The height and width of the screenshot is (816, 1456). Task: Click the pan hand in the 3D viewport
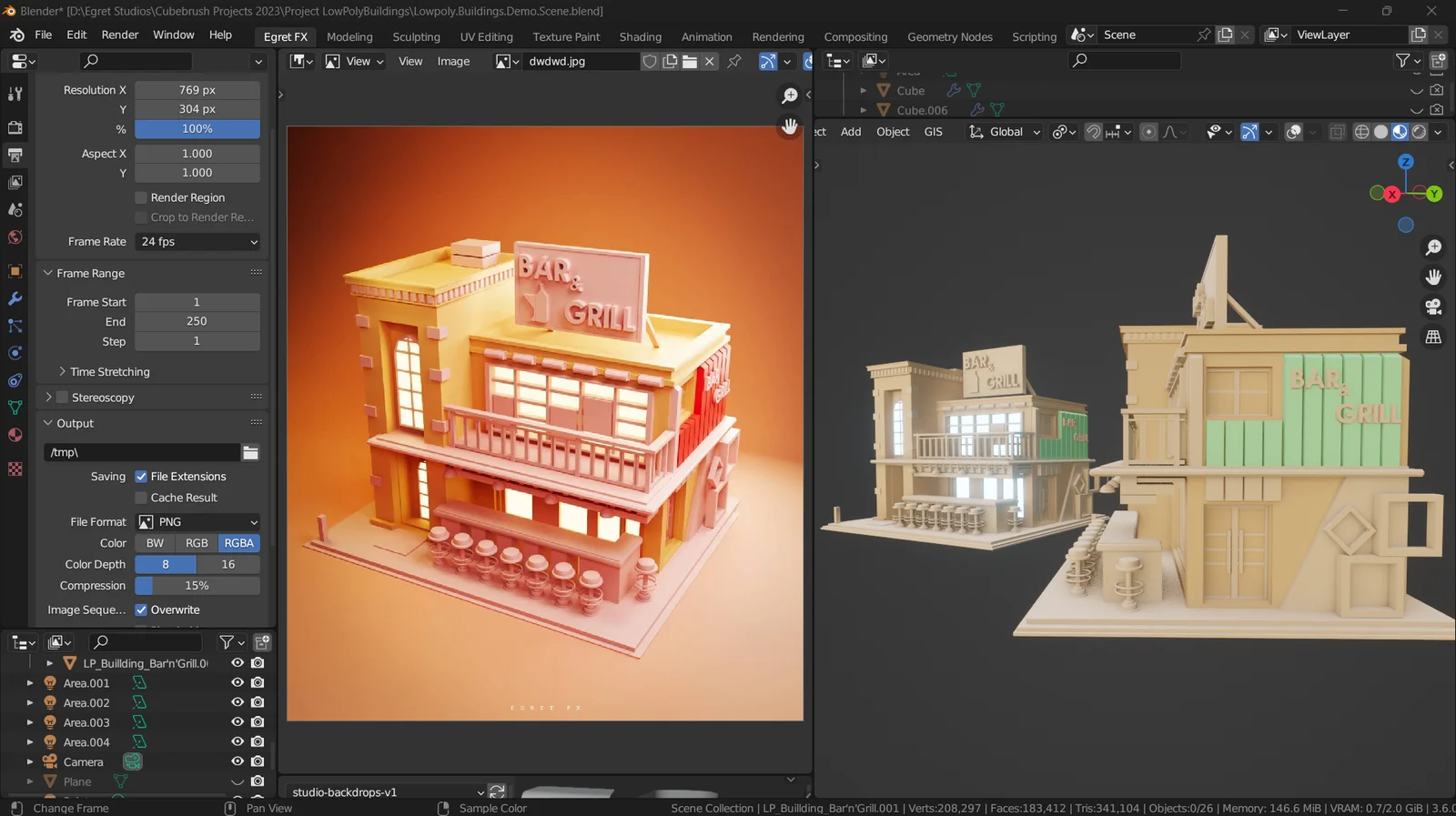[1433, 277]
